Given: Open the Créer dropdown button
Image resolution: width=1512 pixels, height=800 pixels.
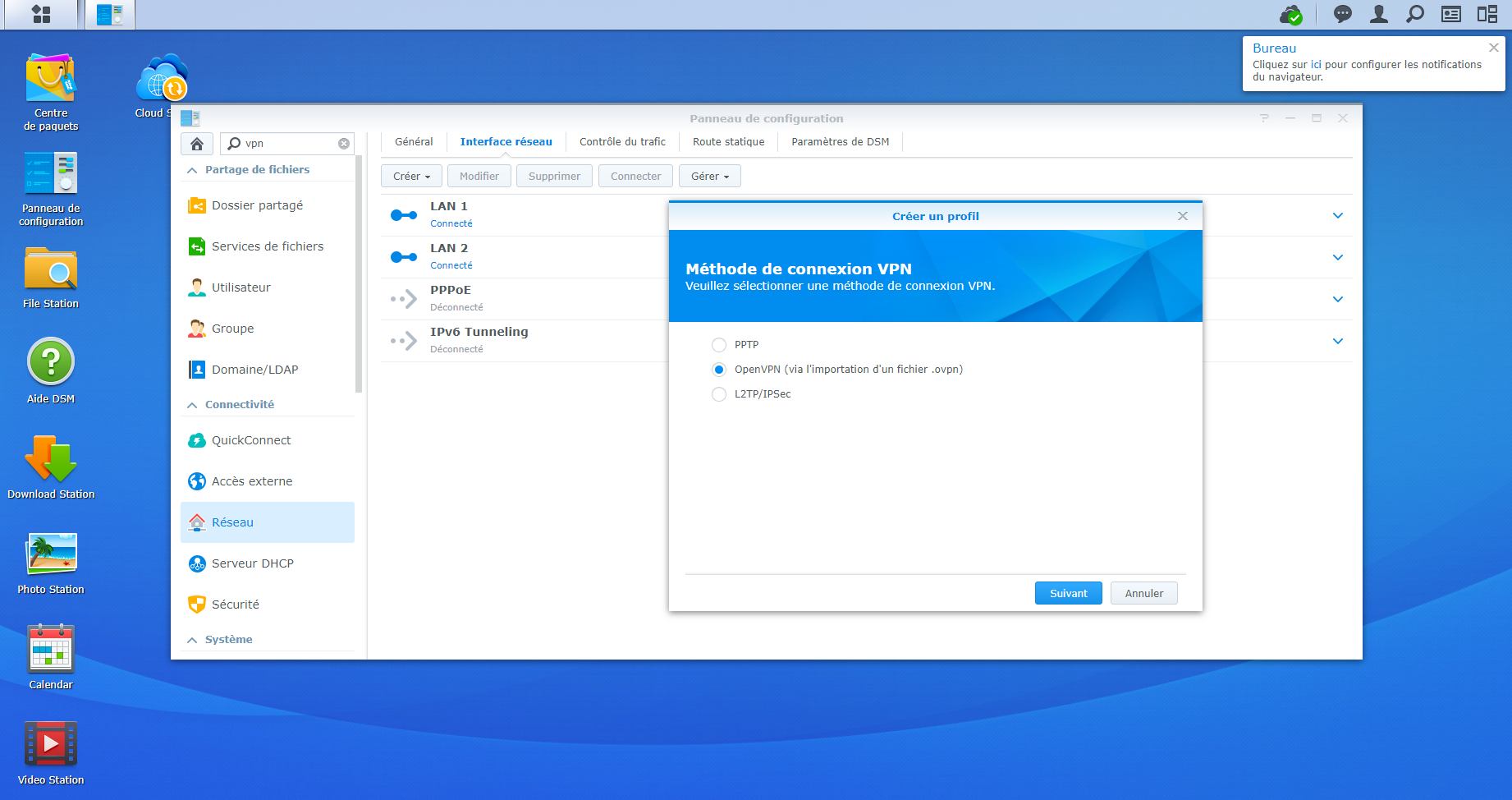Looking at the screenshot, I should (411, 176).
